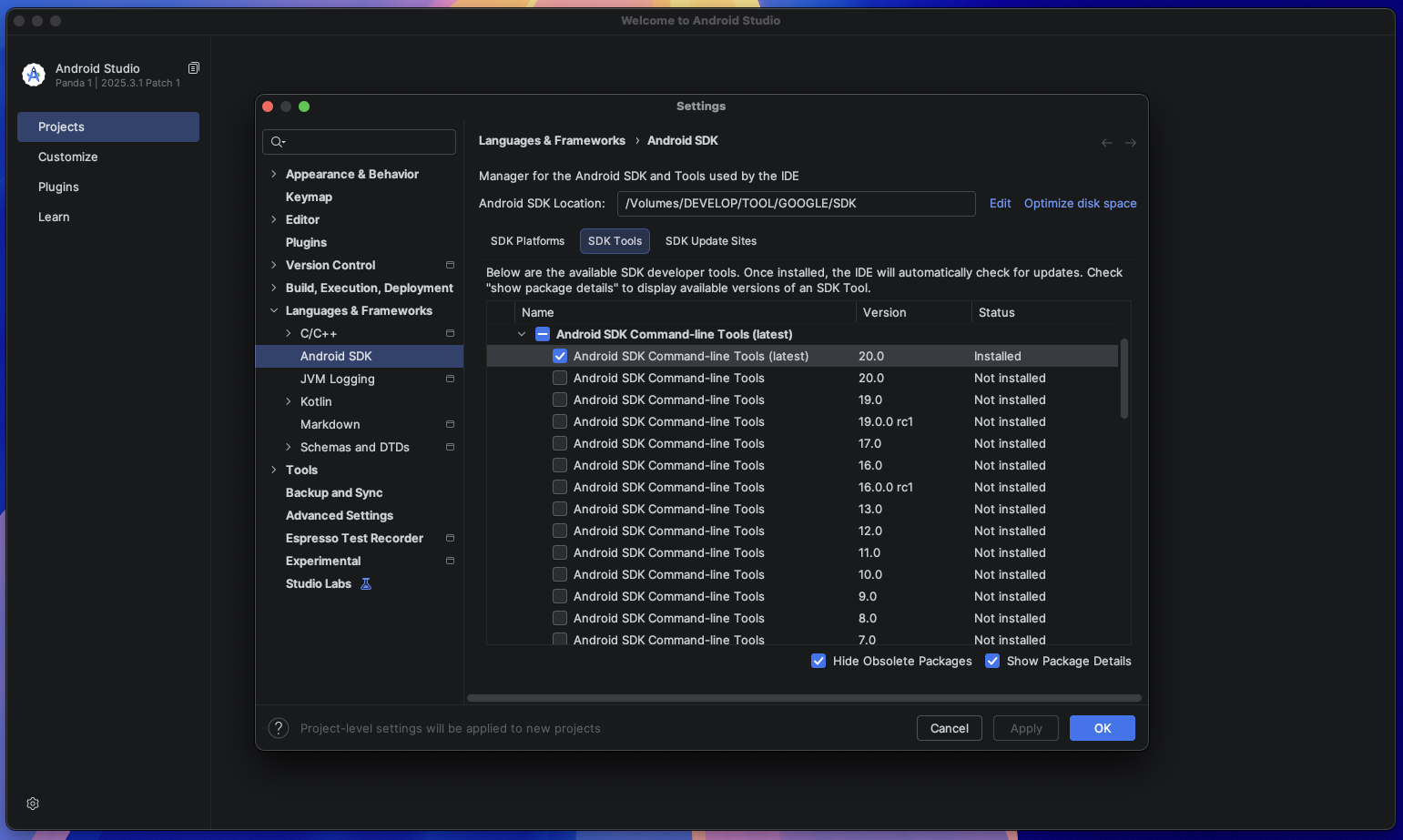Image resolution: width=1403 pixels, height=840 pixels.
Task: Click the copy icon beside Android Studio title
Action: point(193,68)
